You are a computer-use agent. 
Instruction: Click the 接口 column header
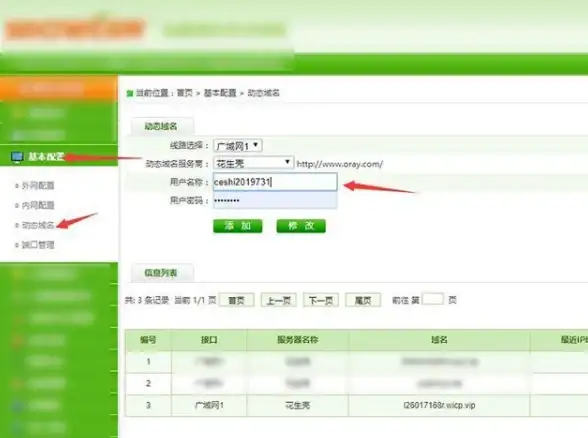point(209,340)
